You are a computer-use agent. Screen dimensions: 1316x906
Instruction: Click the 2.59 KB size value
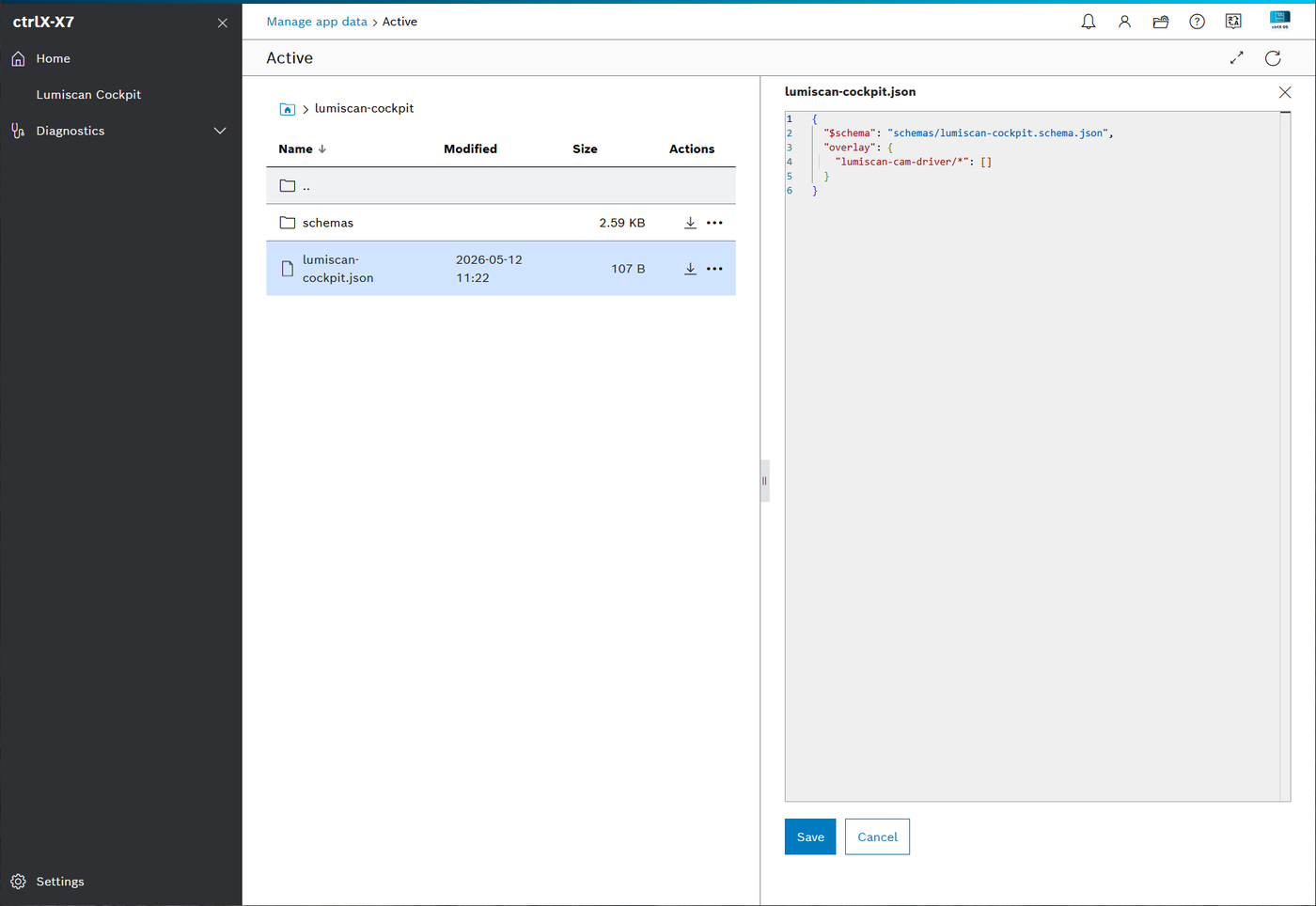pos(622,223)
